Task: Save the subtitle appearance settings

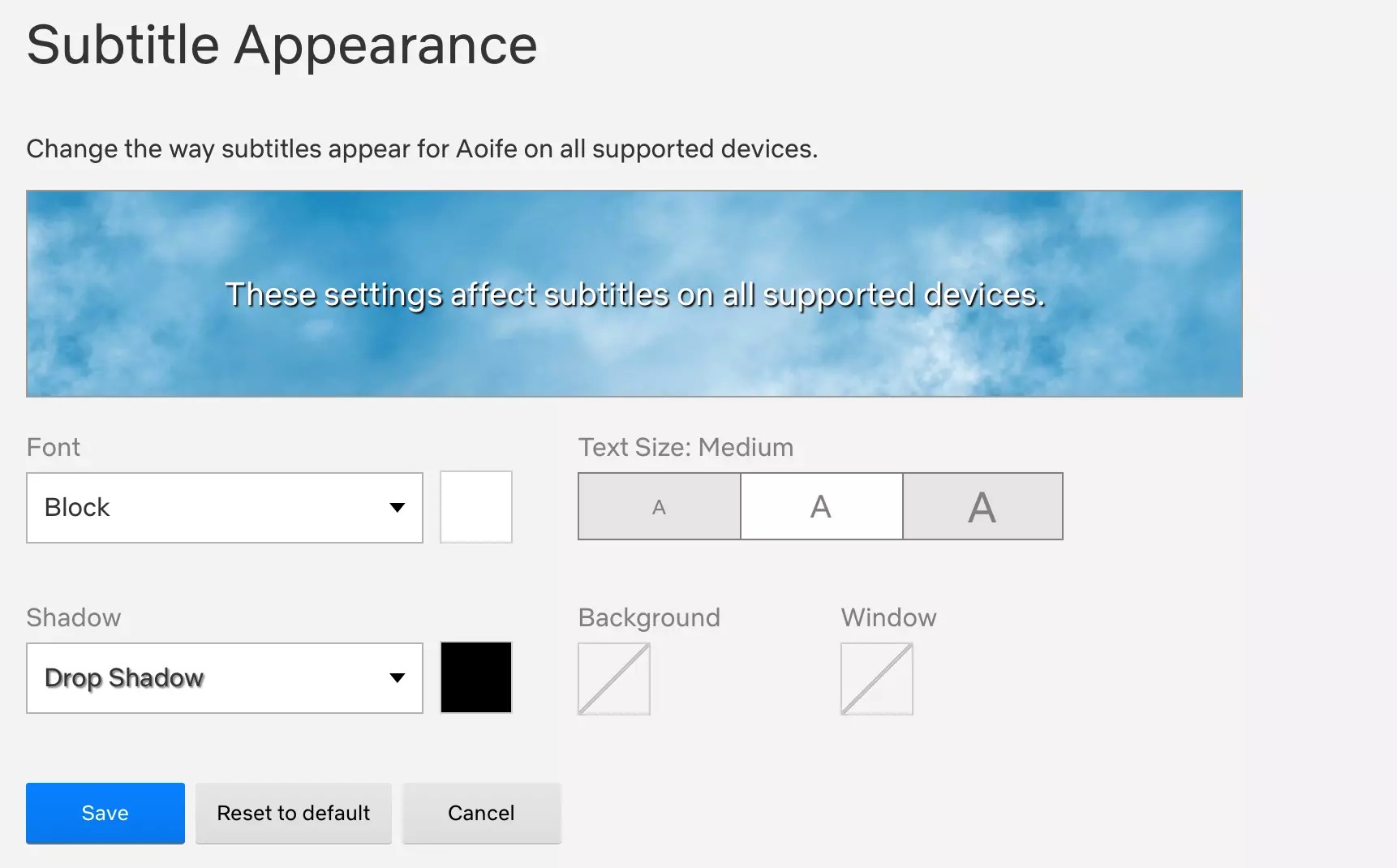Action: (105, 813)
